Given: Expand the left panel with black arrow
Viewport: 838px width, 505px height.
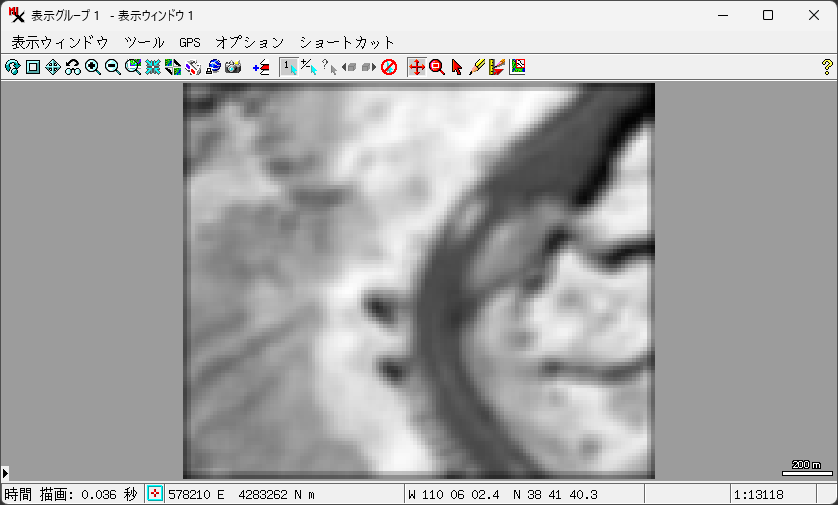Looking at the screenshot, I should pyautogui.click(x=5, y=472).
